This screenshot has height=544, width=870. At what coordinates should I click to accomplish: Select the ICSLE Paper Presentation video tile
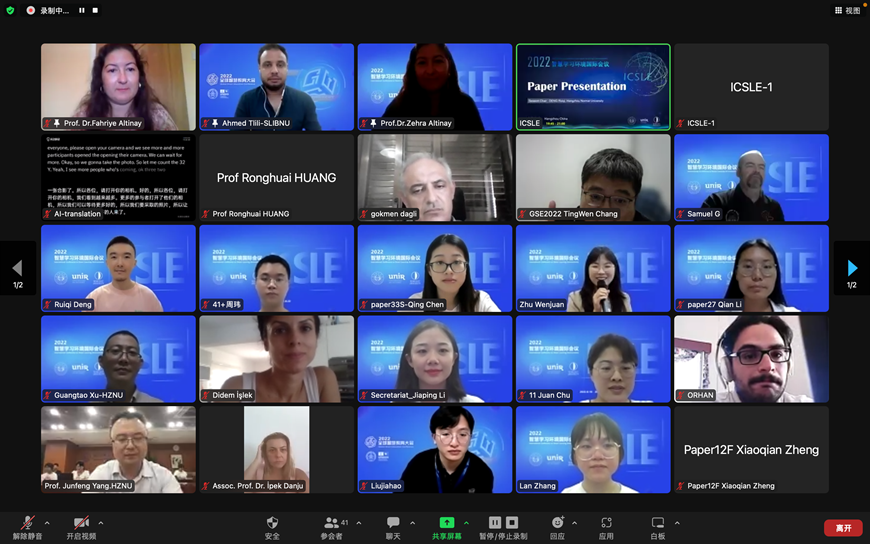pos(593,86)
